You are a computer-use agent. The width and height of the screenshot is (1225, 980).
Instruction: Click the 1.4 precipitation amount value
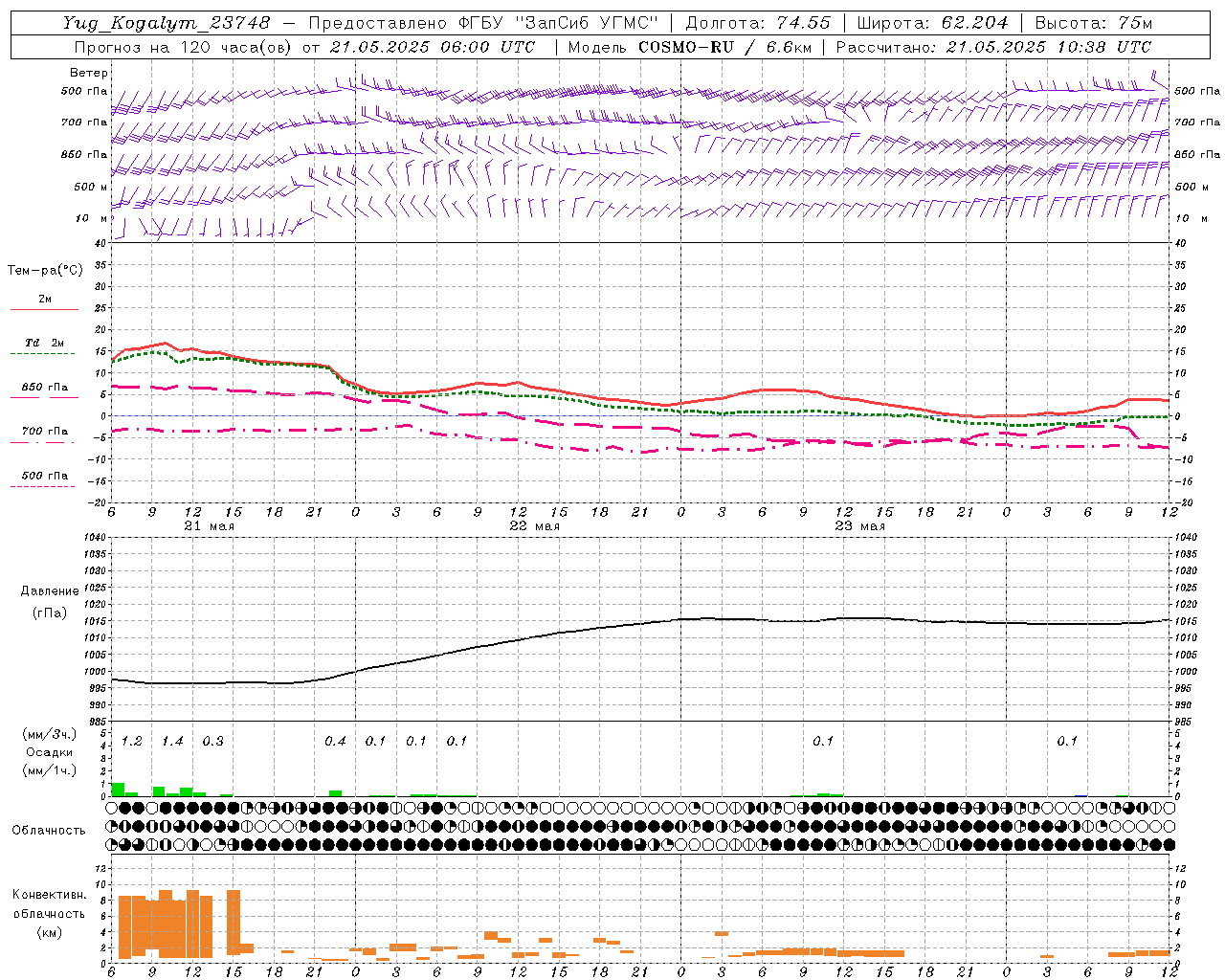(172, 742)
